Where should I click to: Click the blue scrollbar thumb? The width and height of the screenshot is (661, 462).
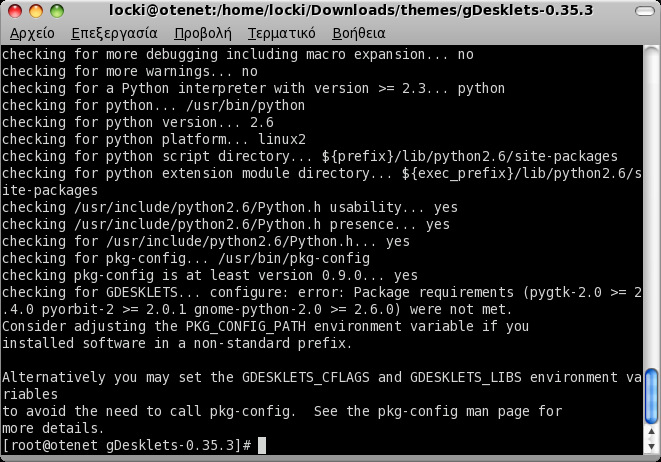coord(651,396)
